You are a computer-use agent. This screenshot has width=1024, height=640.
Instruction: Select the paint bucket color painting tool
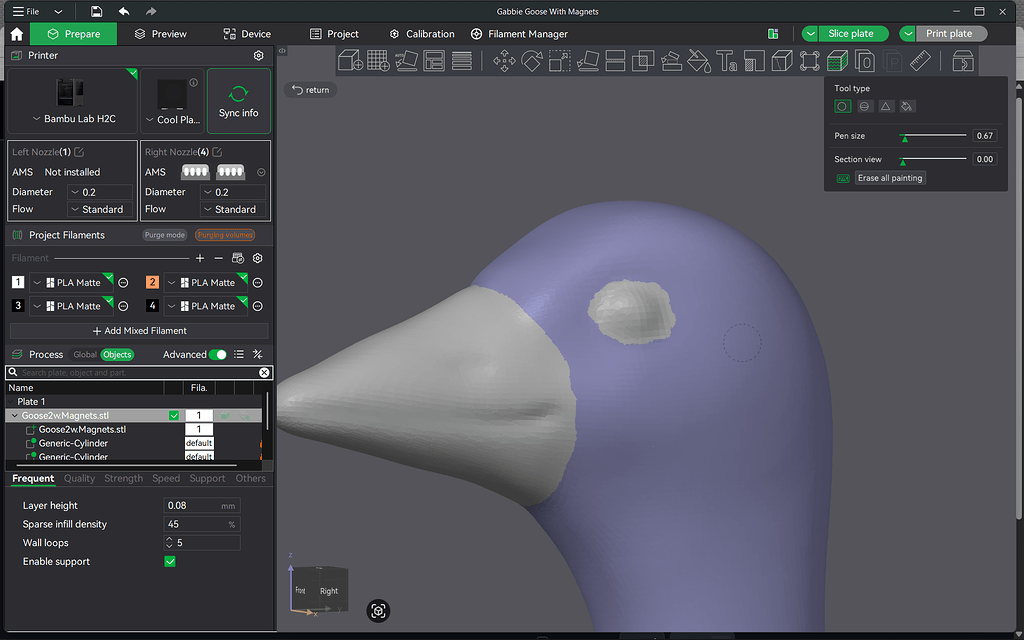pyautogui.click(x=699, y=61)
